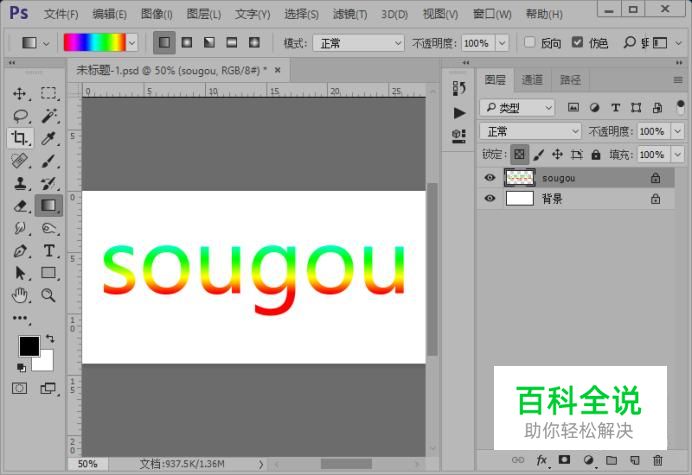The width and height of the screenshot is (692, 475).
Task: Reset default foreground and background colors
Action: coord(21,367)
